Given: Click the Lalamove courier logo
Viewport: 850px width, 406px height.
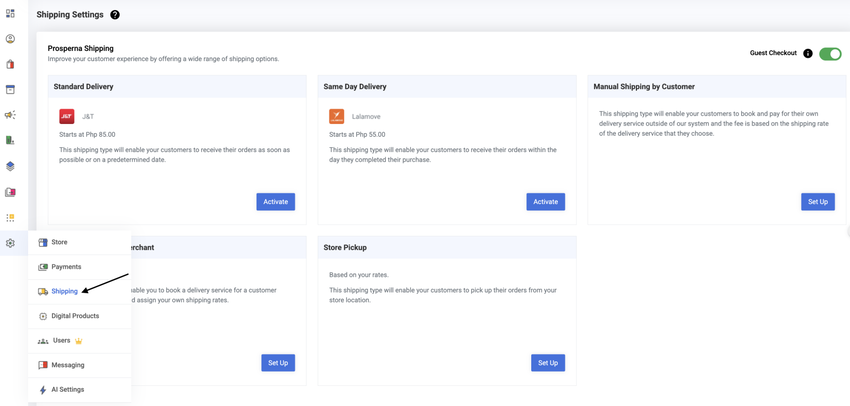Looking at the screenshot, I should pyautogui.click(x=337, y=117).
